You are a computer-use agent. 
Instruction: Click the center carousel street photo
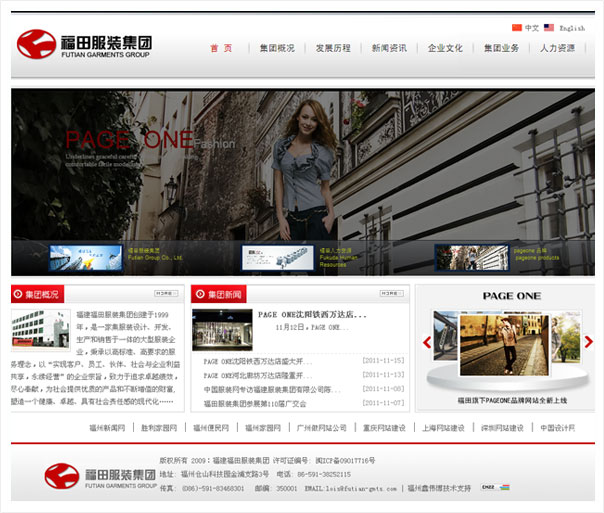504,345
